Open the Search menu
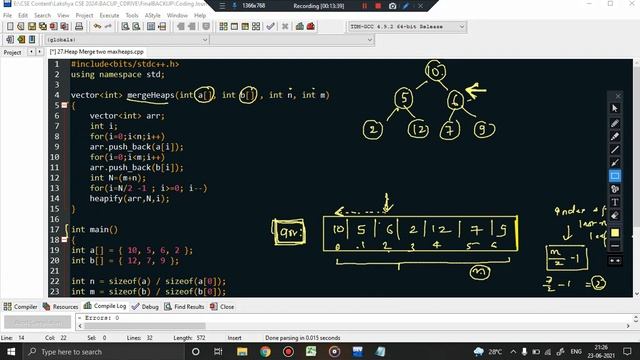 [42, 15]
